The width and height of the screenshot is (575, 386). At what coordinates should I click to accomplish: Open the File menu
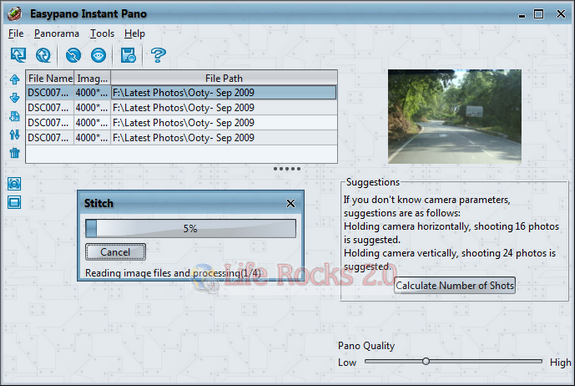[x=16, y=34]
